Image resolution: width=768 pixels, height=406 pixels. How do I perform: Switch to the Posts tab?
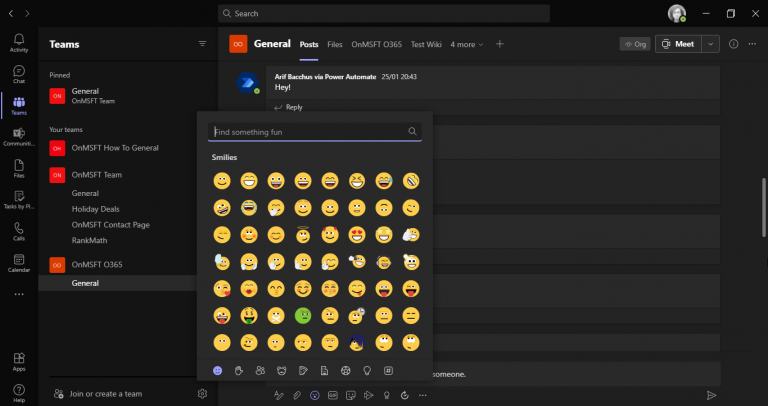(x=309, y=45)
